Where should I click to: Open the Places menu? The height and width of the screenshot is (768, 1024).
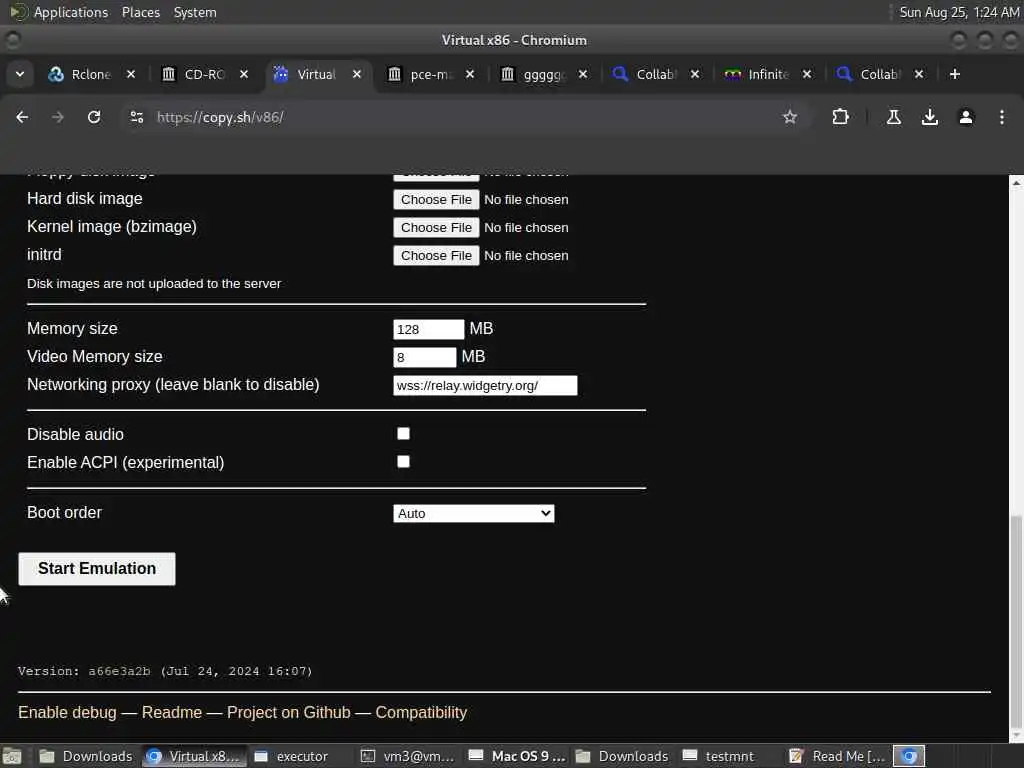click(141, 12)
